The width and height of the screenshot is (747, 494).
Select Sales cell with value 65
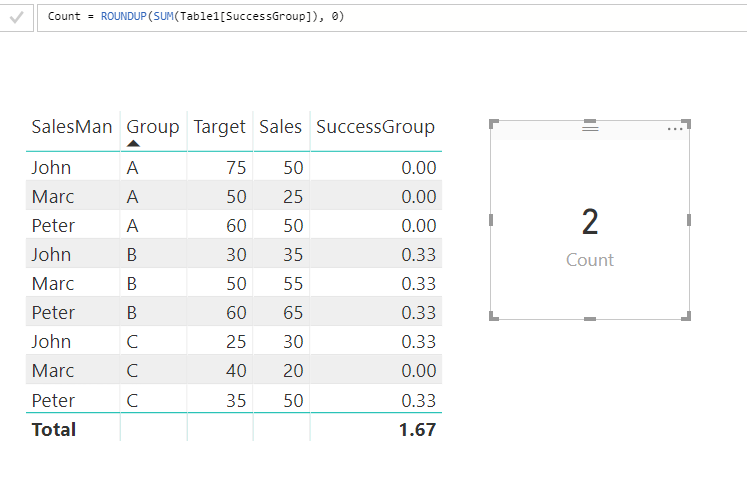(293, 313)
